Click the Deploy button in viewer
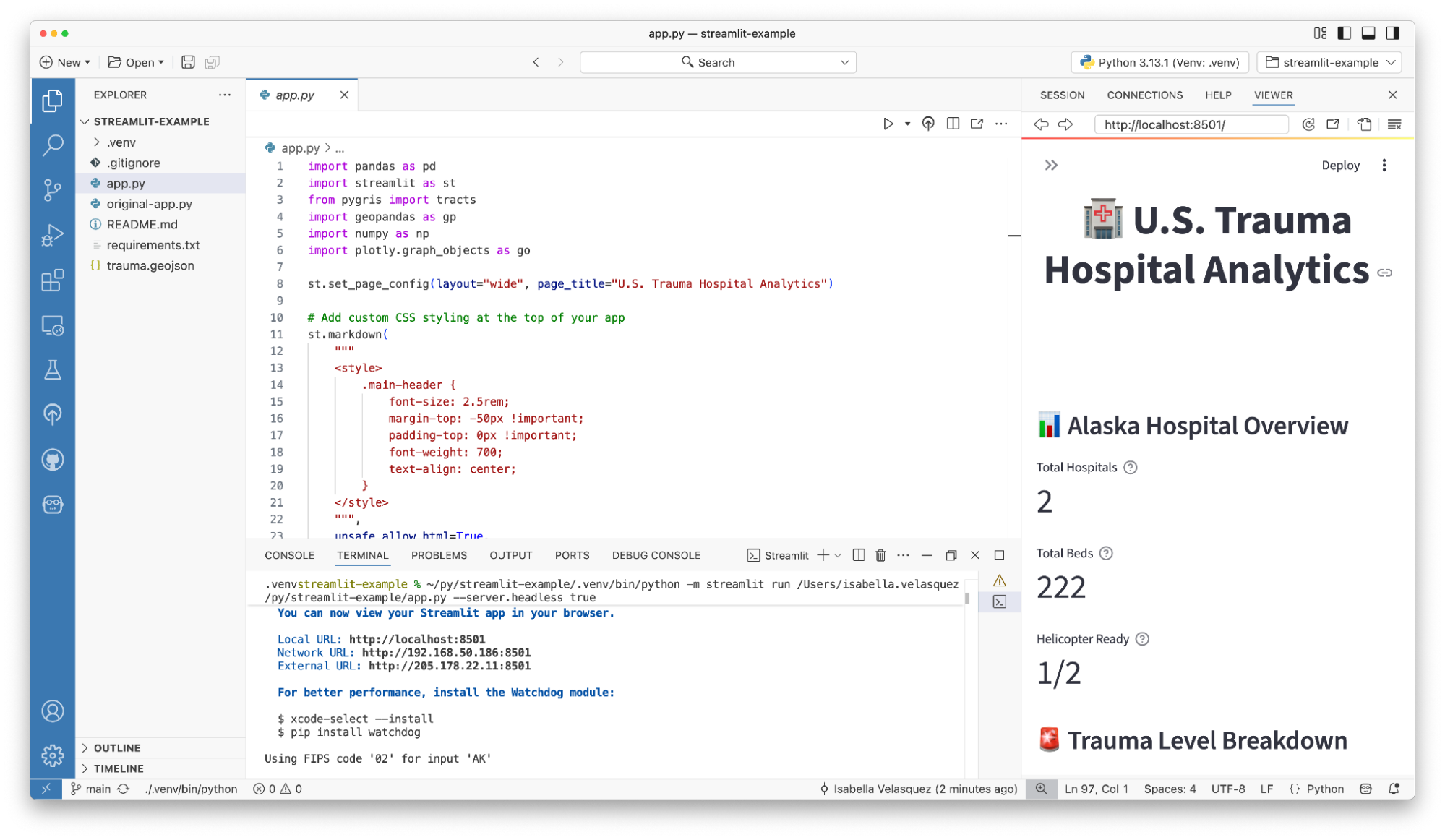 (x=1339, y=166)
